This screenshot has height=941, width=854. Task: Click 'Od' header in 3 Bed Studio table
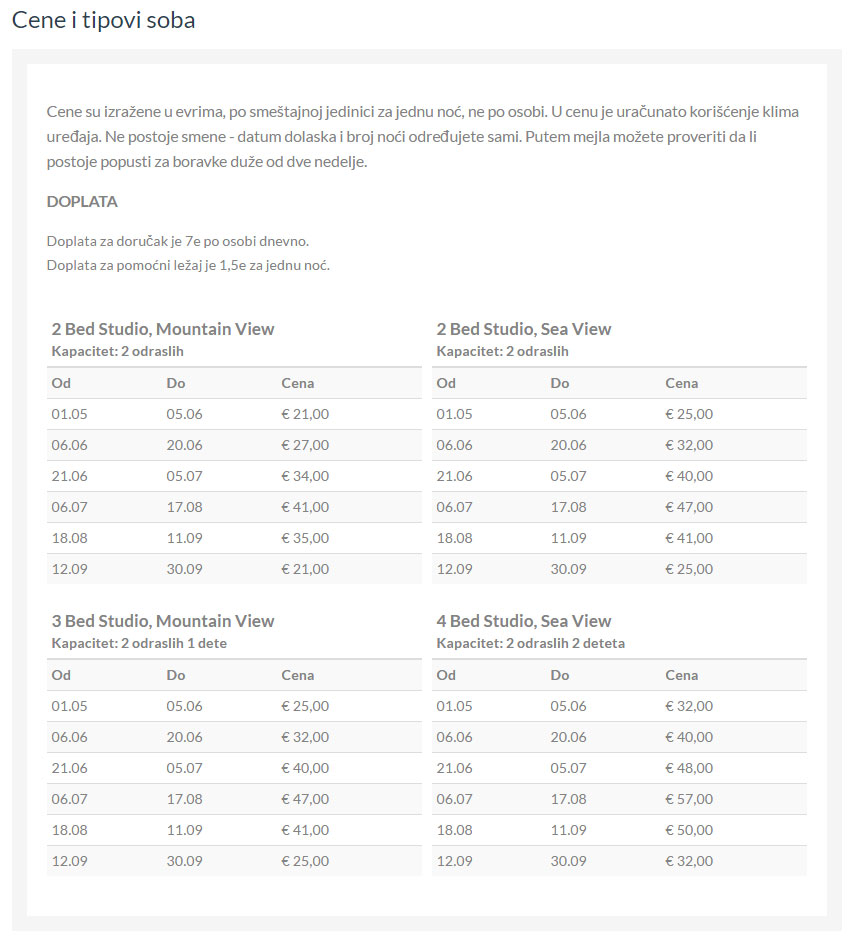tap(61, 675)
